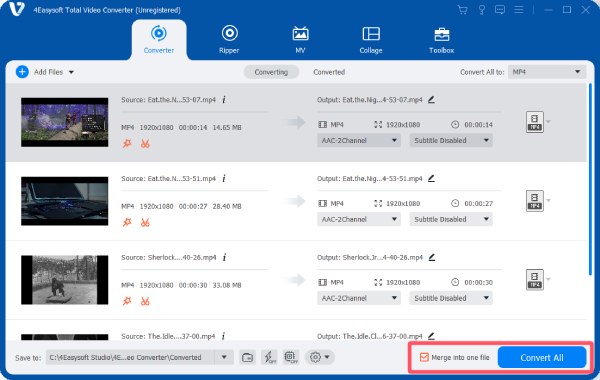Toggle the lightning acceleration OFF icon

(270, 357)
